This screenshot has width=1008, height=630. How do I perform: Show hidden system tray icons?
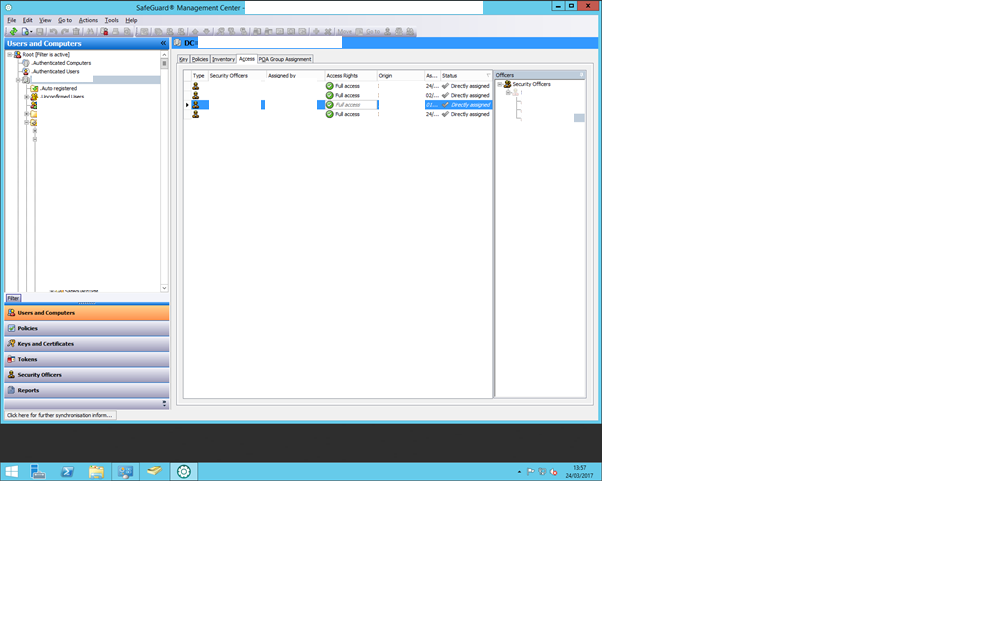pyautogui.click(x=519, y=472)
